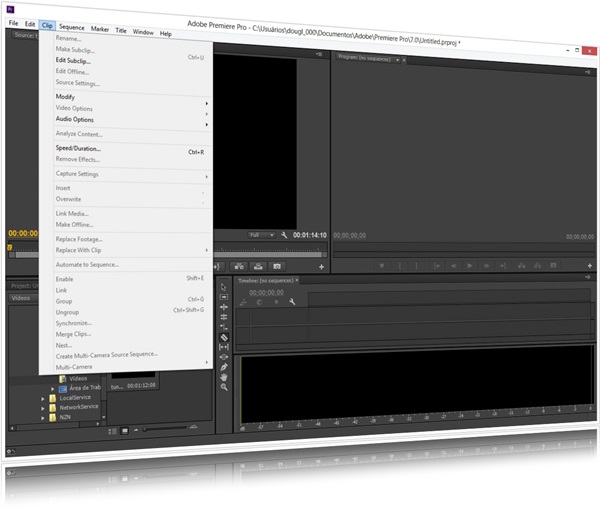Expand Área de Trab folder
Screen dimensions: 600x509
(x=52, y=389)
